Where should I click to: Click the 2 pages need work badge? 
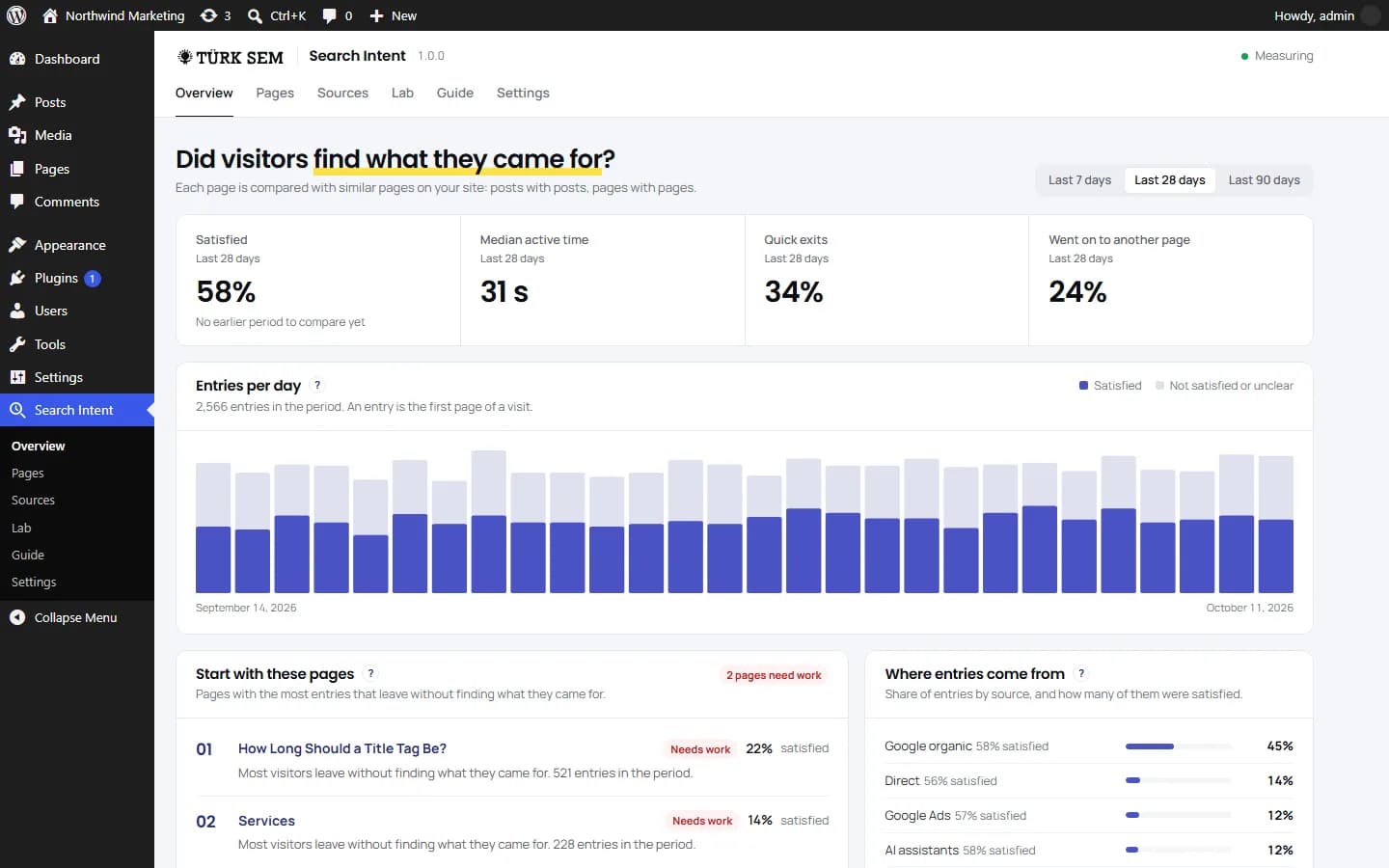(774, 675)
